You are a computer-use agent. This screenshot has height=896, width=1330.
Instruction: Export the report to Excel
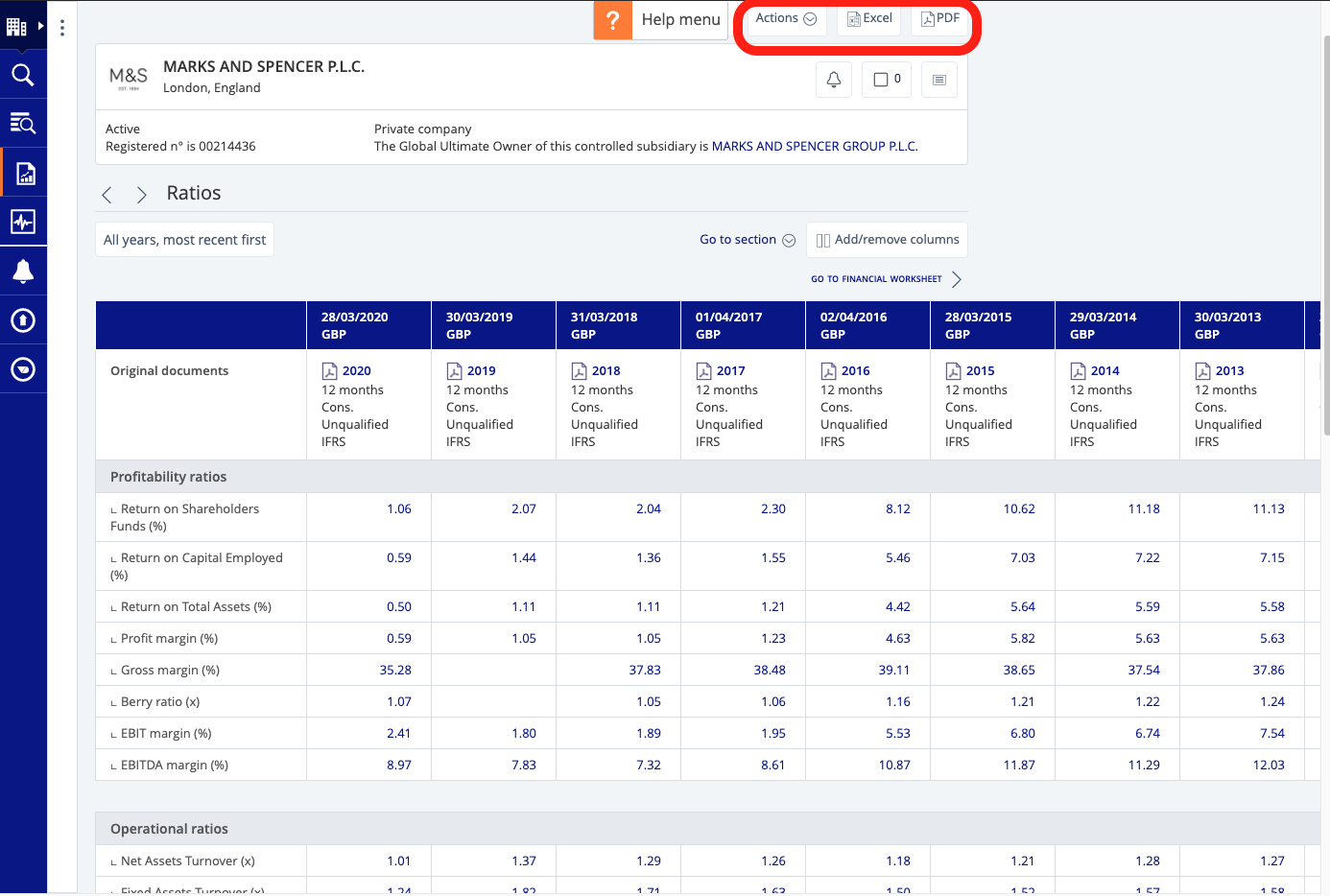[x=869, y=18]
